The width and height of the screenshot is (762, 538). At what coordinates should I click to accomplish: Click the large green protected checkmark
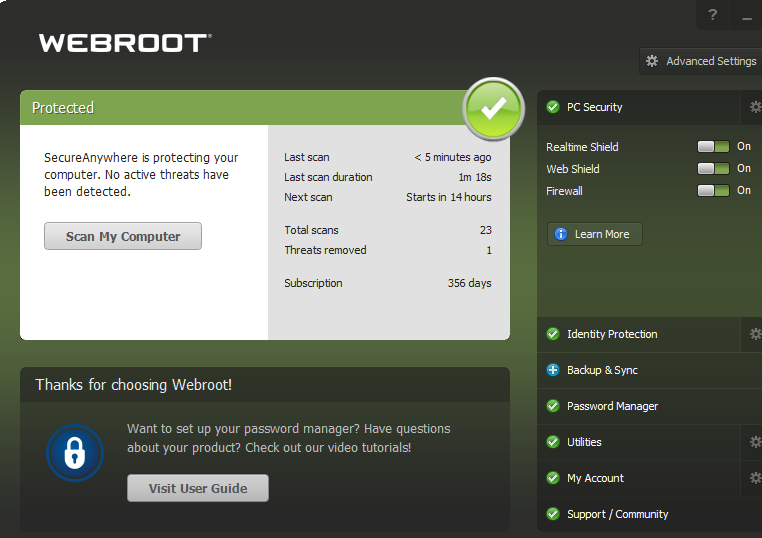pos(493,109)
